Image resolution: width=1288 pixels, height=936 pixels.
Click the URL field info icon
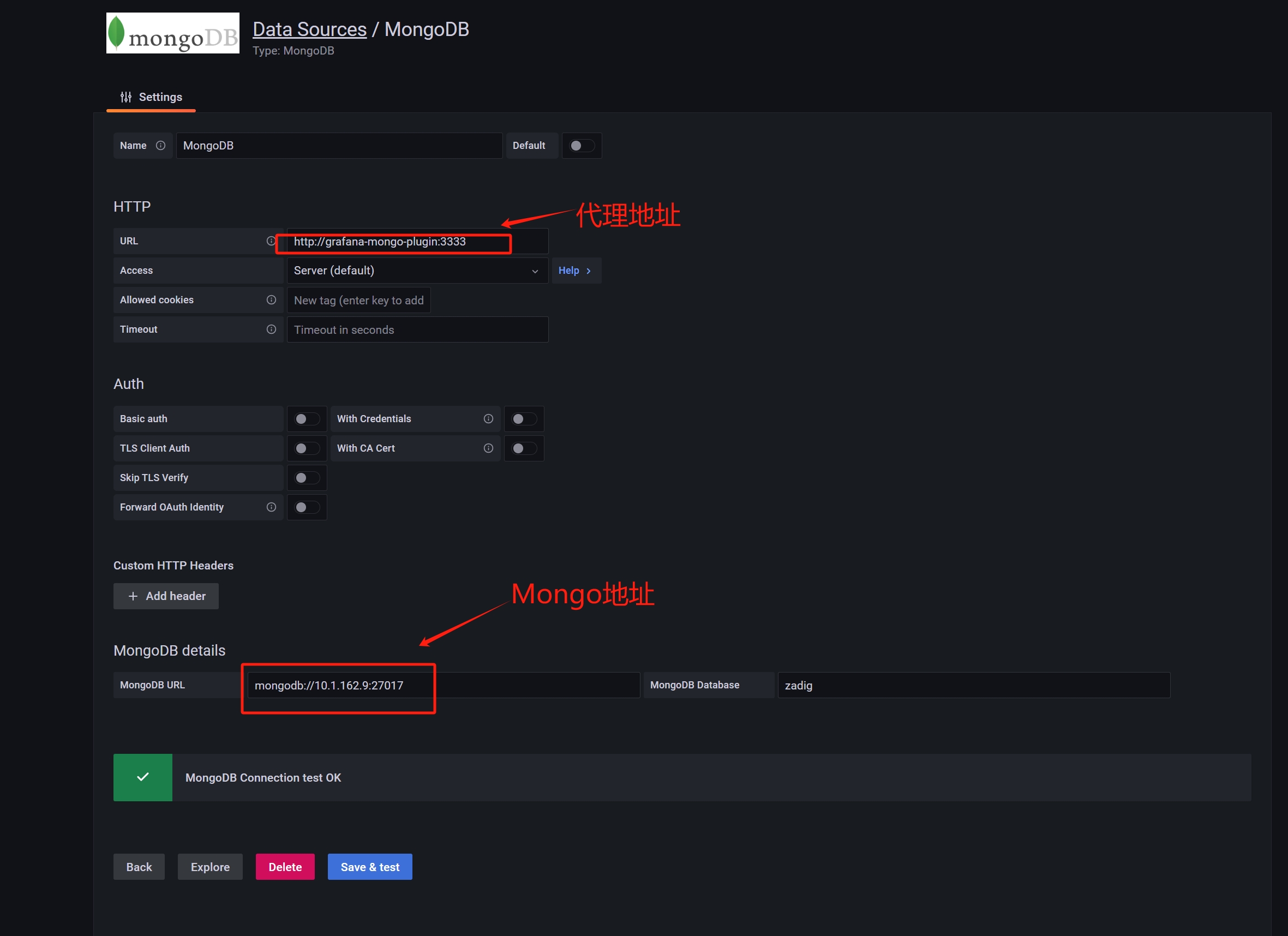coord(271,241)
